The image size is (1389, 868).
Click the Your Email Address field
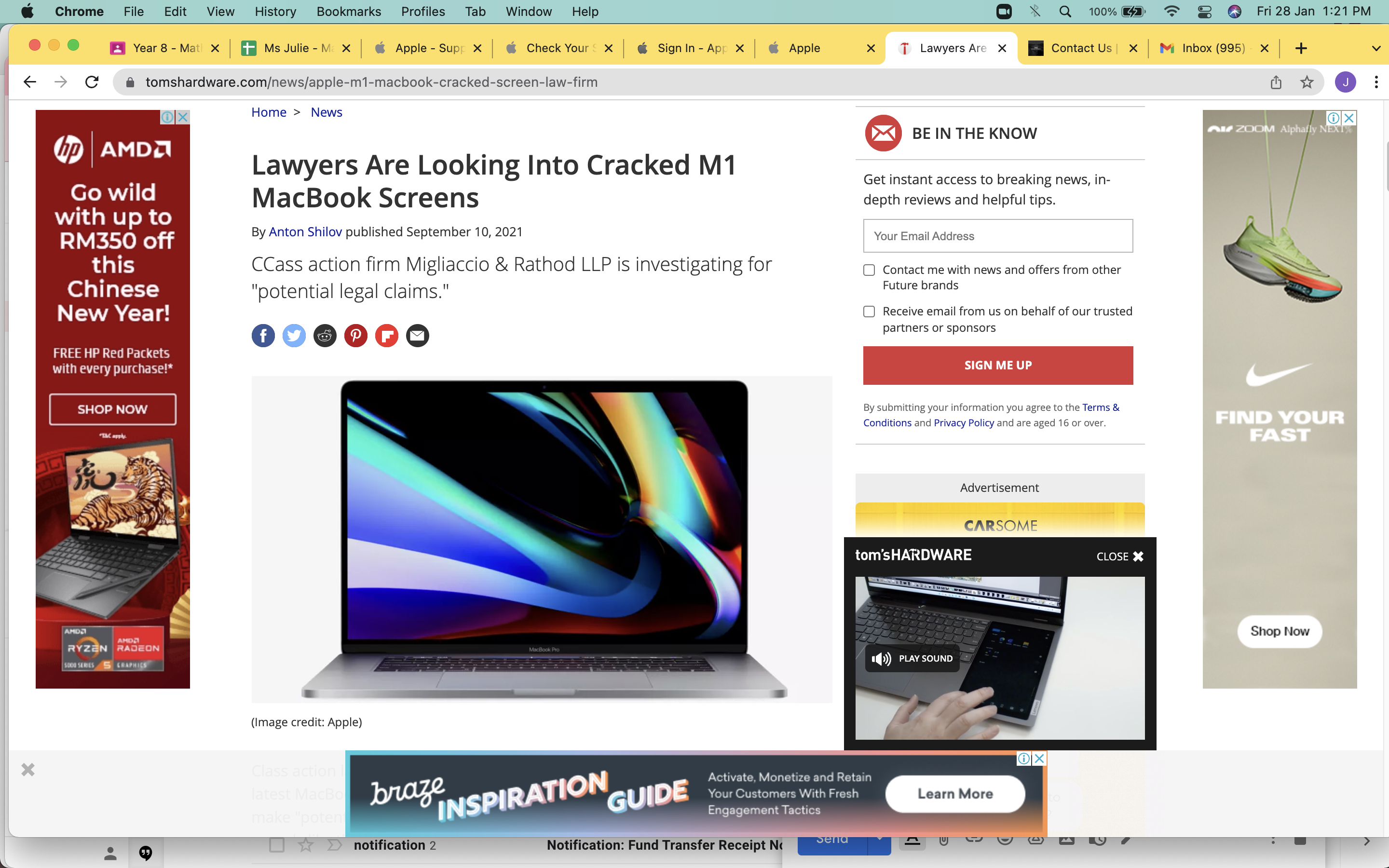click(x=997, y=236)
